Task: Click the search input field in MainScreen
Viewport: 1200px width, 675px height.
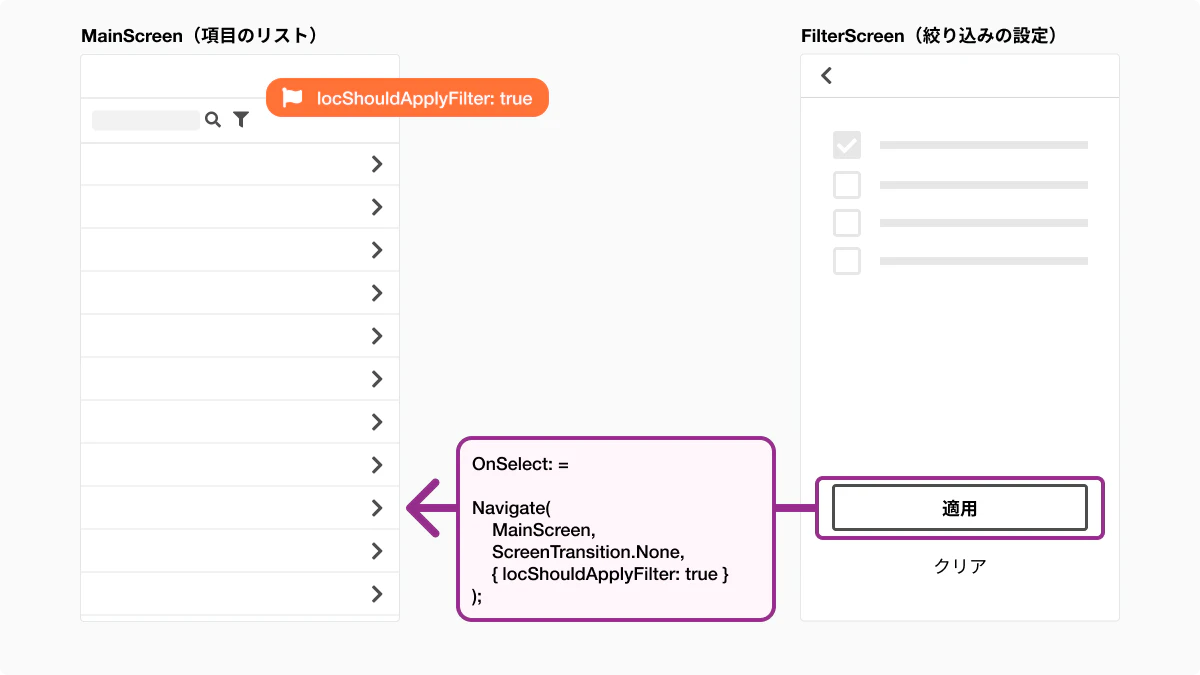Action: coord(146,120)
